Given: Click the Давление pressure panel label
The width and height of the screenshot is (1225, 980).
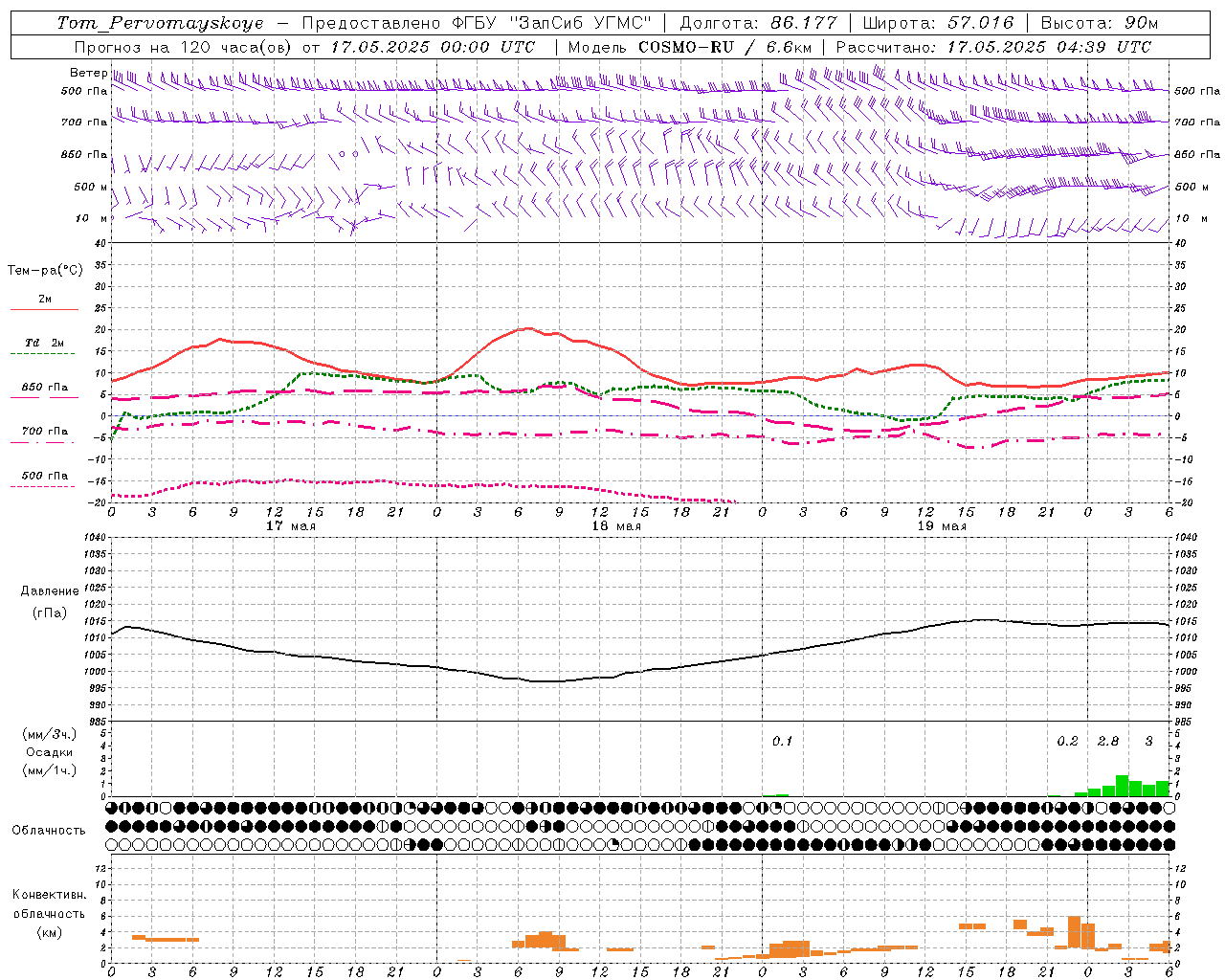Looking at the screenshot, I should click(x=50, y=591).
